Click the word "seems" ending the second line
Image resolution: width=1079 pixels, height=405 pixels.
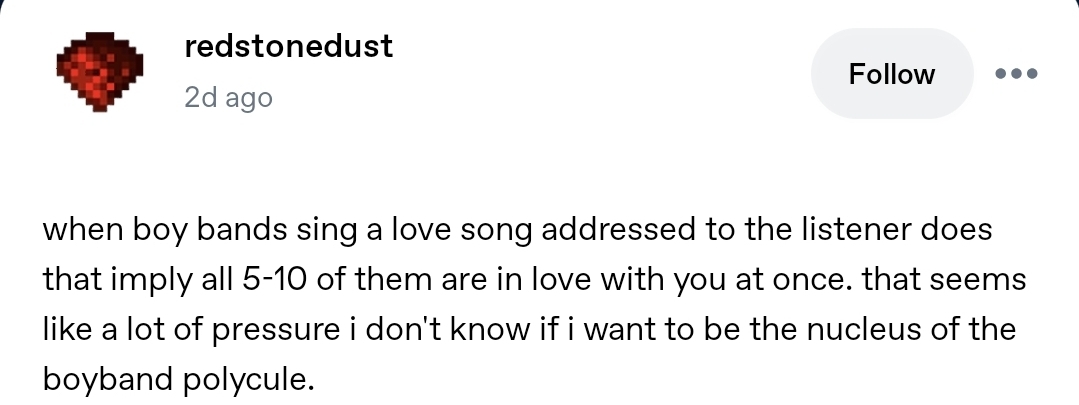tap(985, 280)
